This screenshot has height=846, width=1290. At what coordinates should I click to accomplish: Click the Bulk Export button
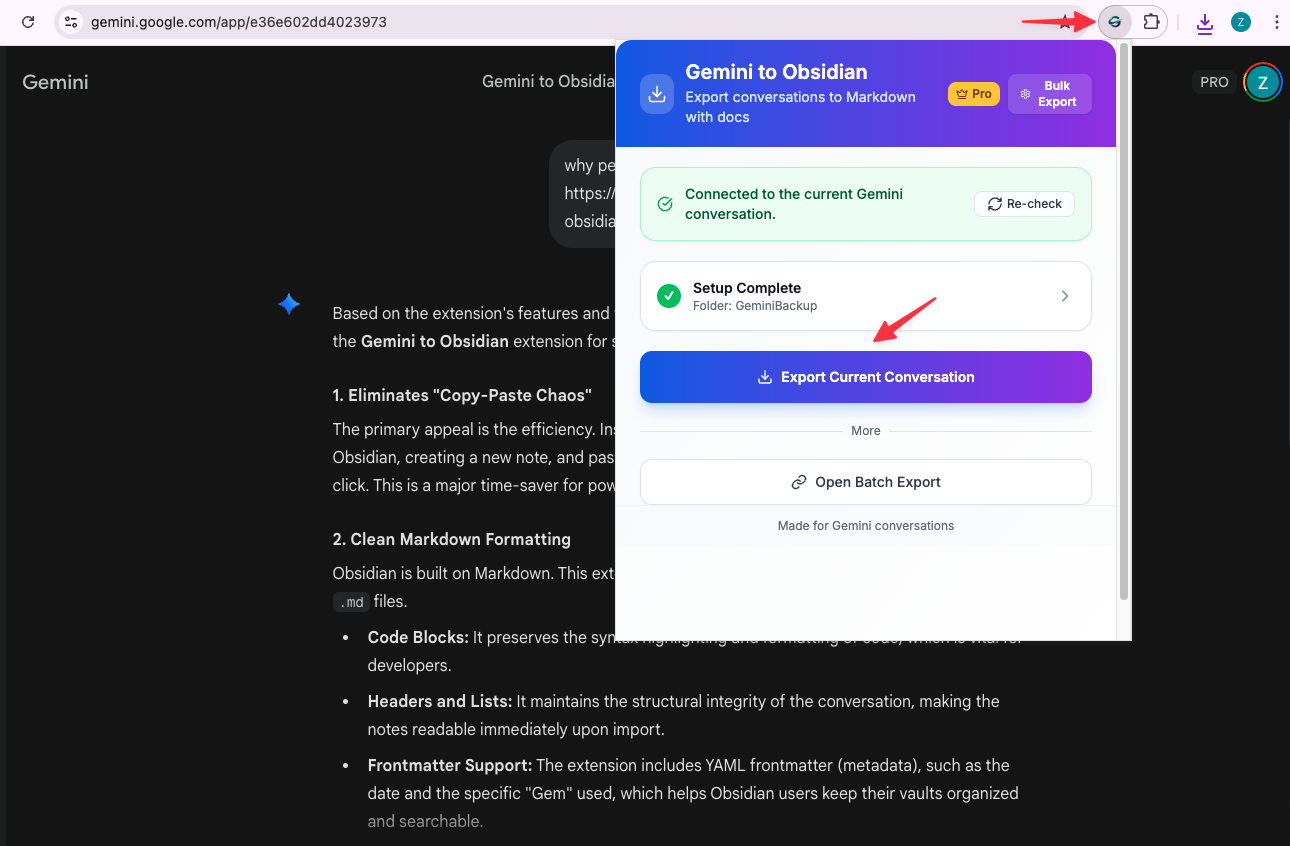click(1049, 93)
